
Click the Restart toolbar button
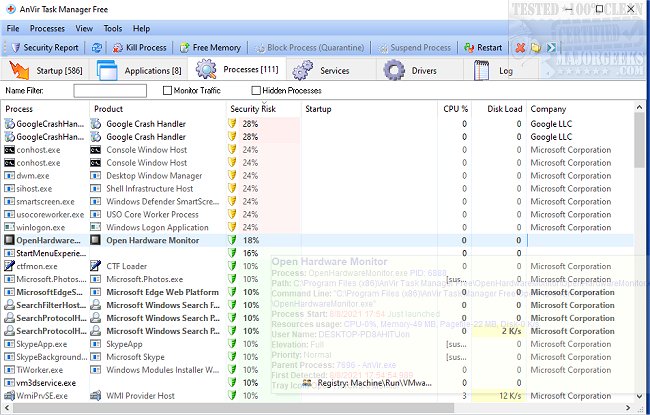tap(483, 48)
